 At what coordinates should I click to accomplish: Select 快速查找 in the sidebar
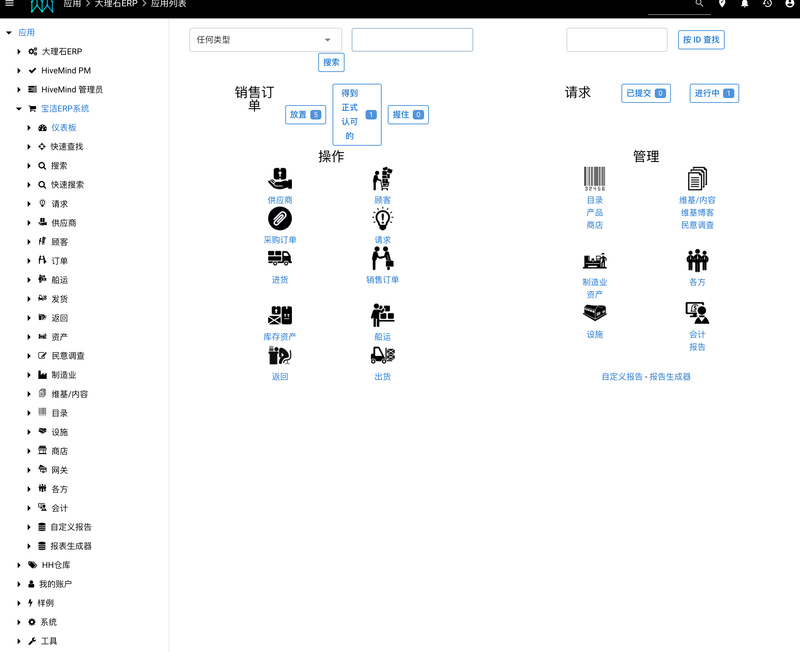click(x=67, y=146)
